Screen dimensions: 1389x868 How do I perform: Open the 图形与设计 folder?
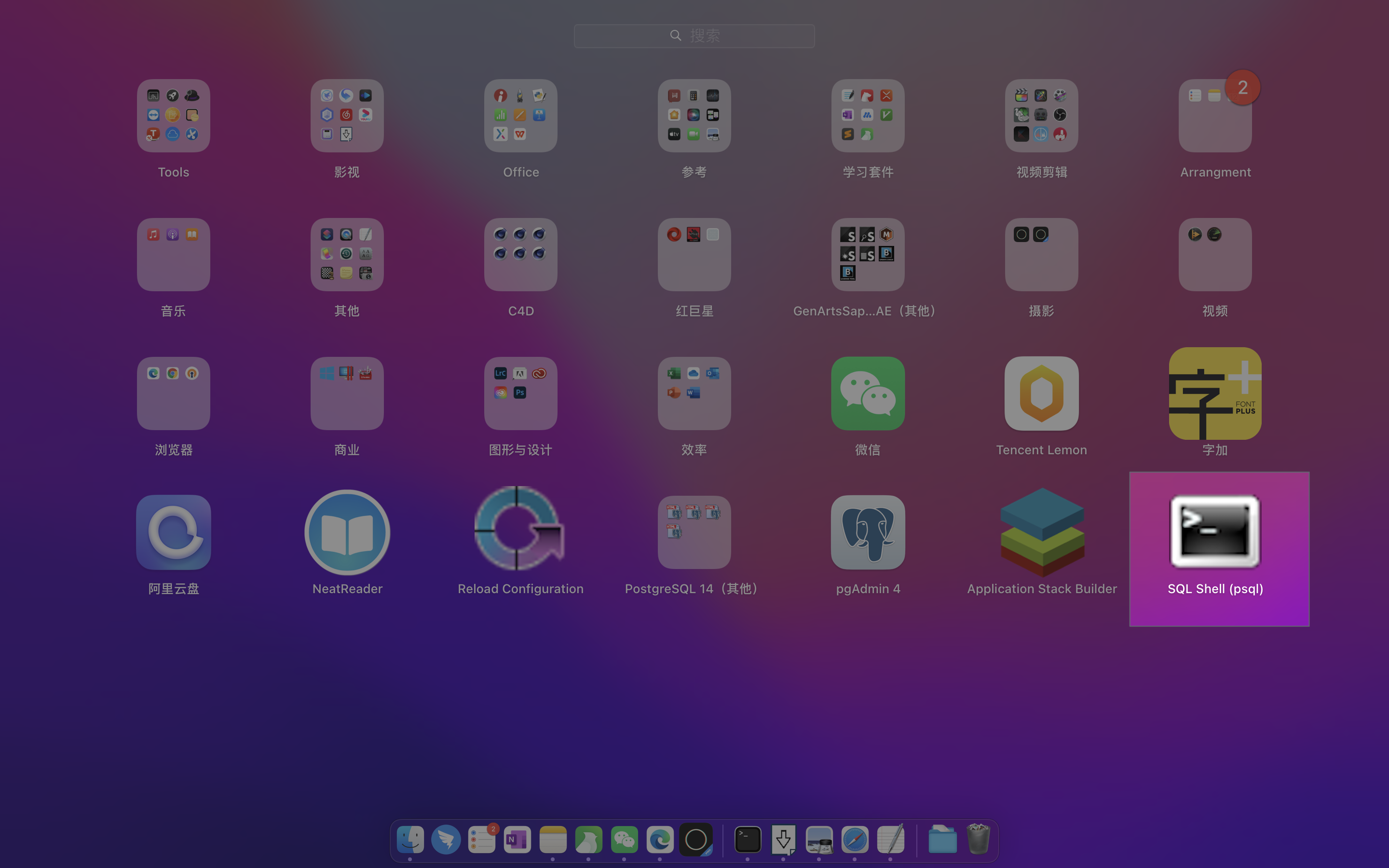tap(520, 393)
